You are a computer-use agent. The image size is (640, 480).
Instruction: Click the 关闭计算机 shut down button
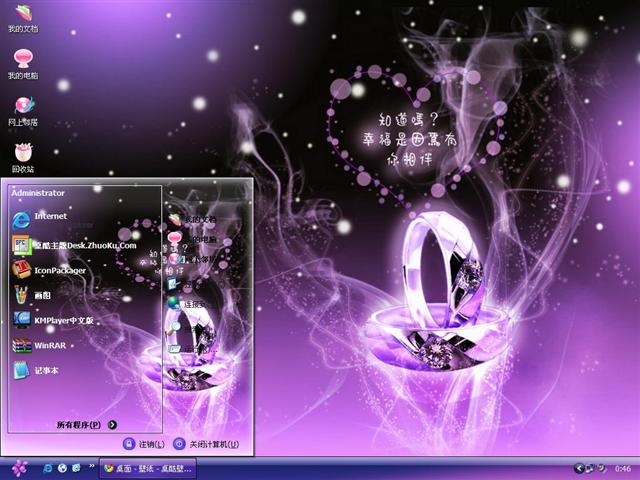pos(206,443)
